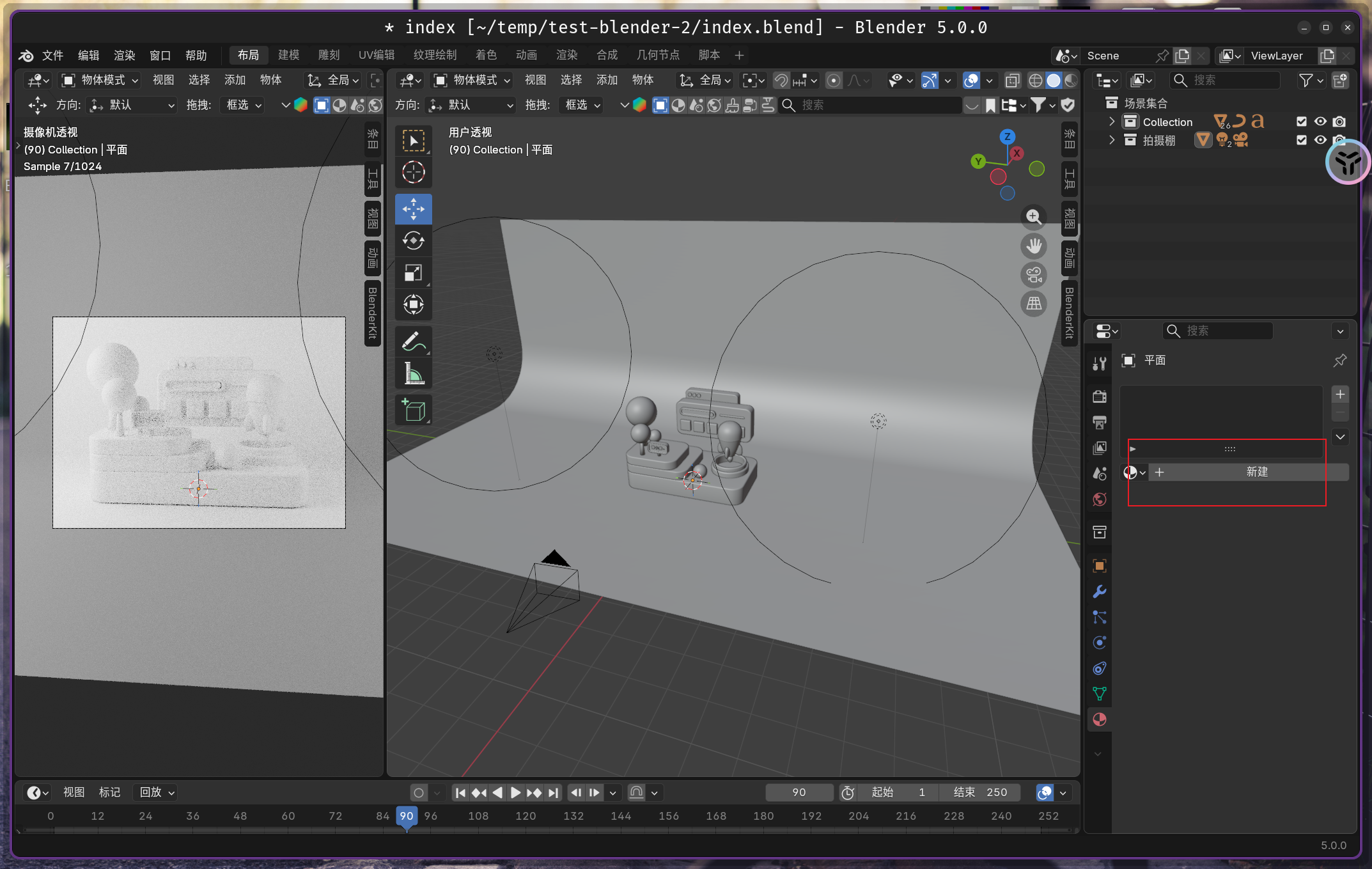Open the Material properties tab
The image size is (1372, 869).
coord(1100,719)
